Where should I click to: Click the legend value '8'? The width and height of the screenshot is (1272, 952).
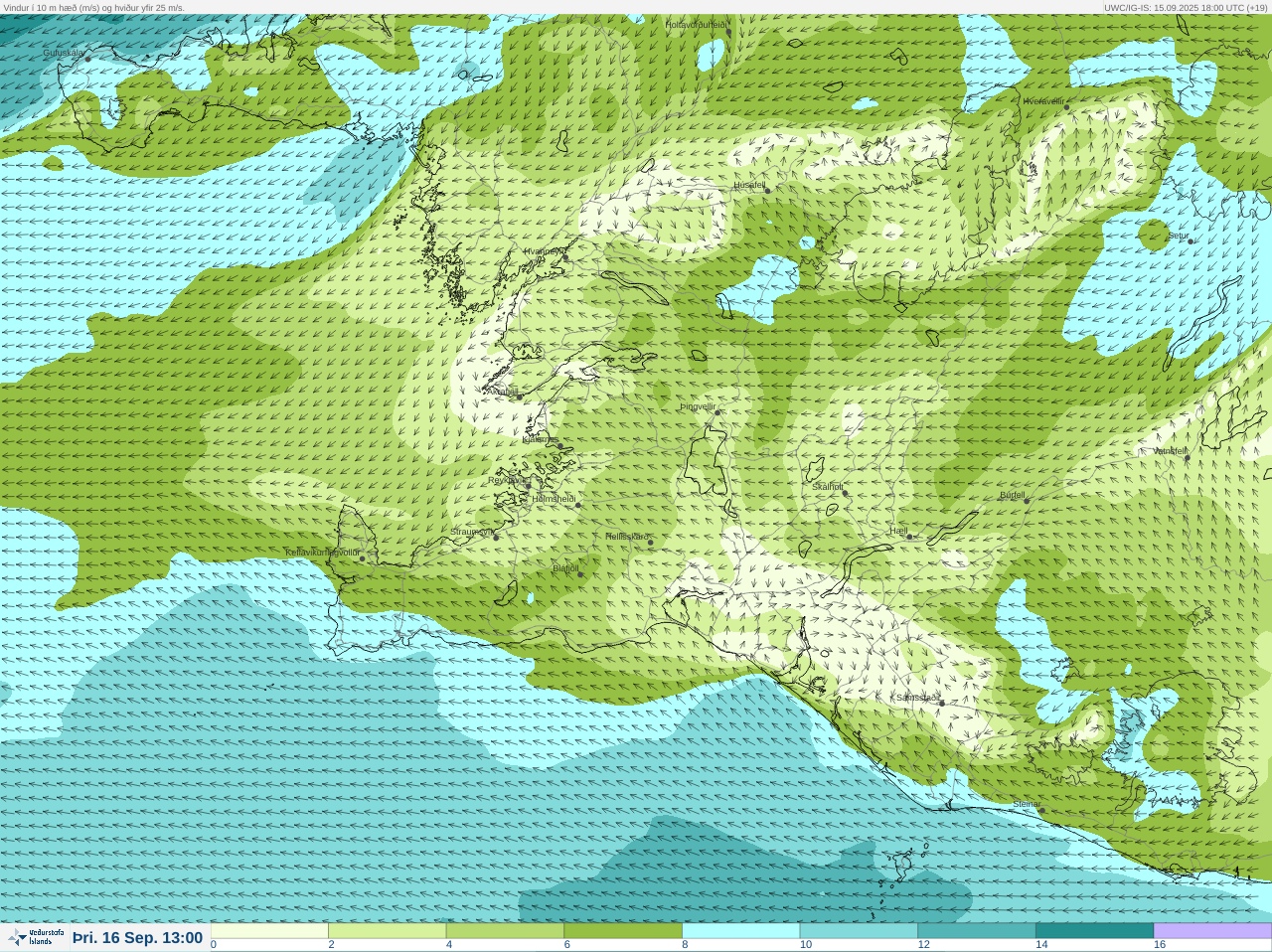(x=685, y=945)
